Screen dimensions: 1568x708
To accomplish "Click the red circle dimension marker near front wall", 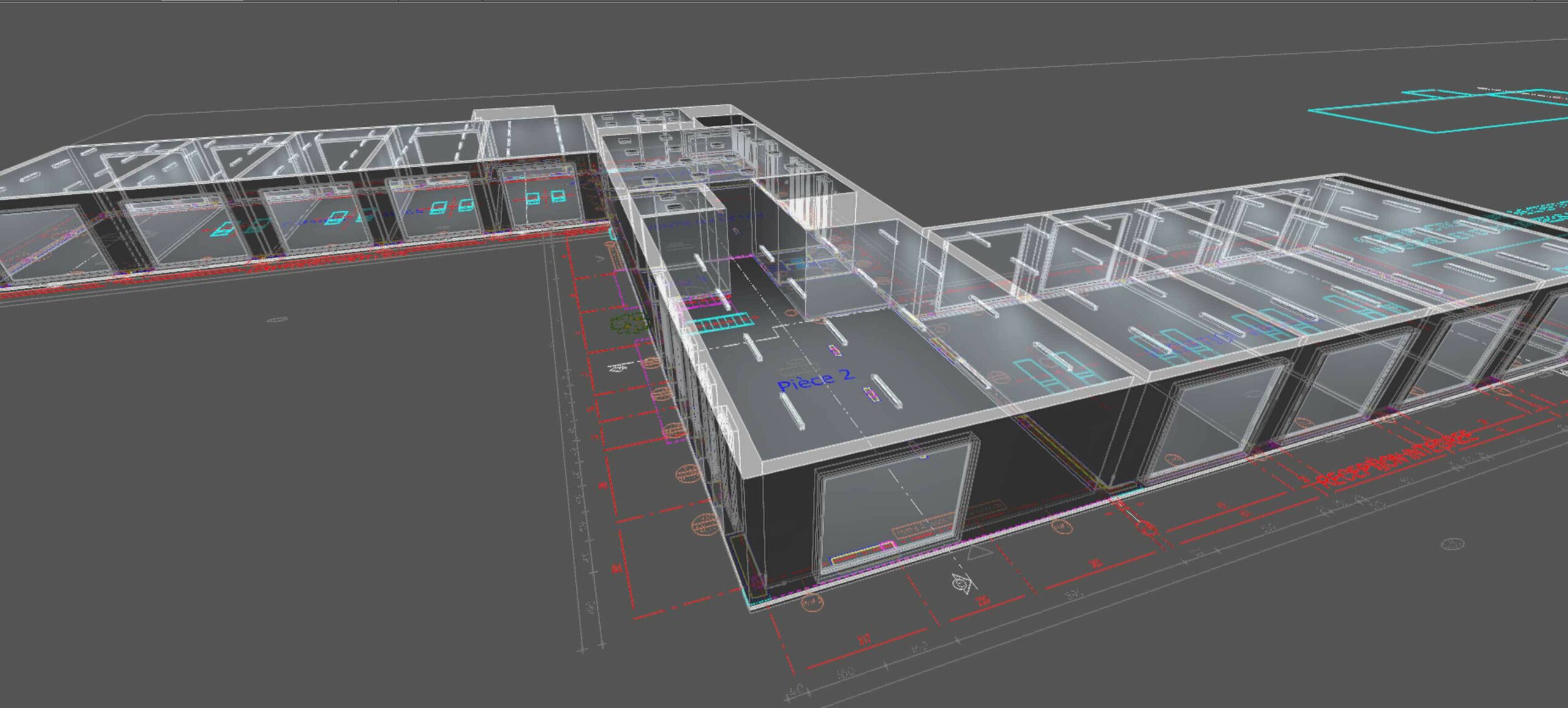I will coord(1148,529).
